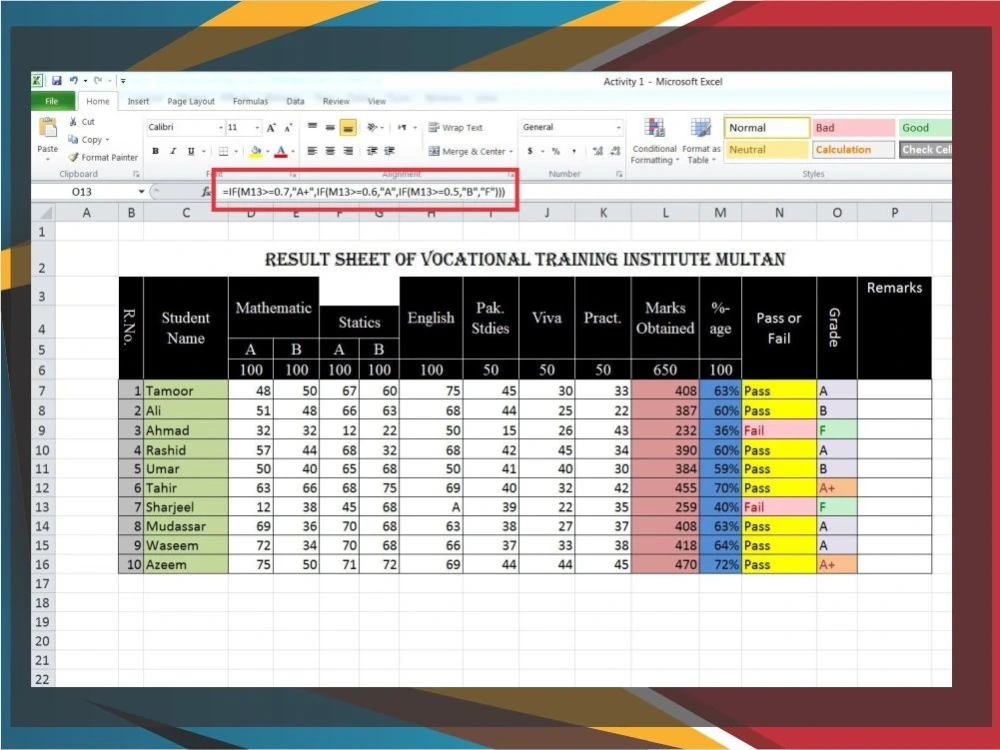Select cell with student name Sharjeel
This screenshot has width=1000, height=750.
point(186,507)
